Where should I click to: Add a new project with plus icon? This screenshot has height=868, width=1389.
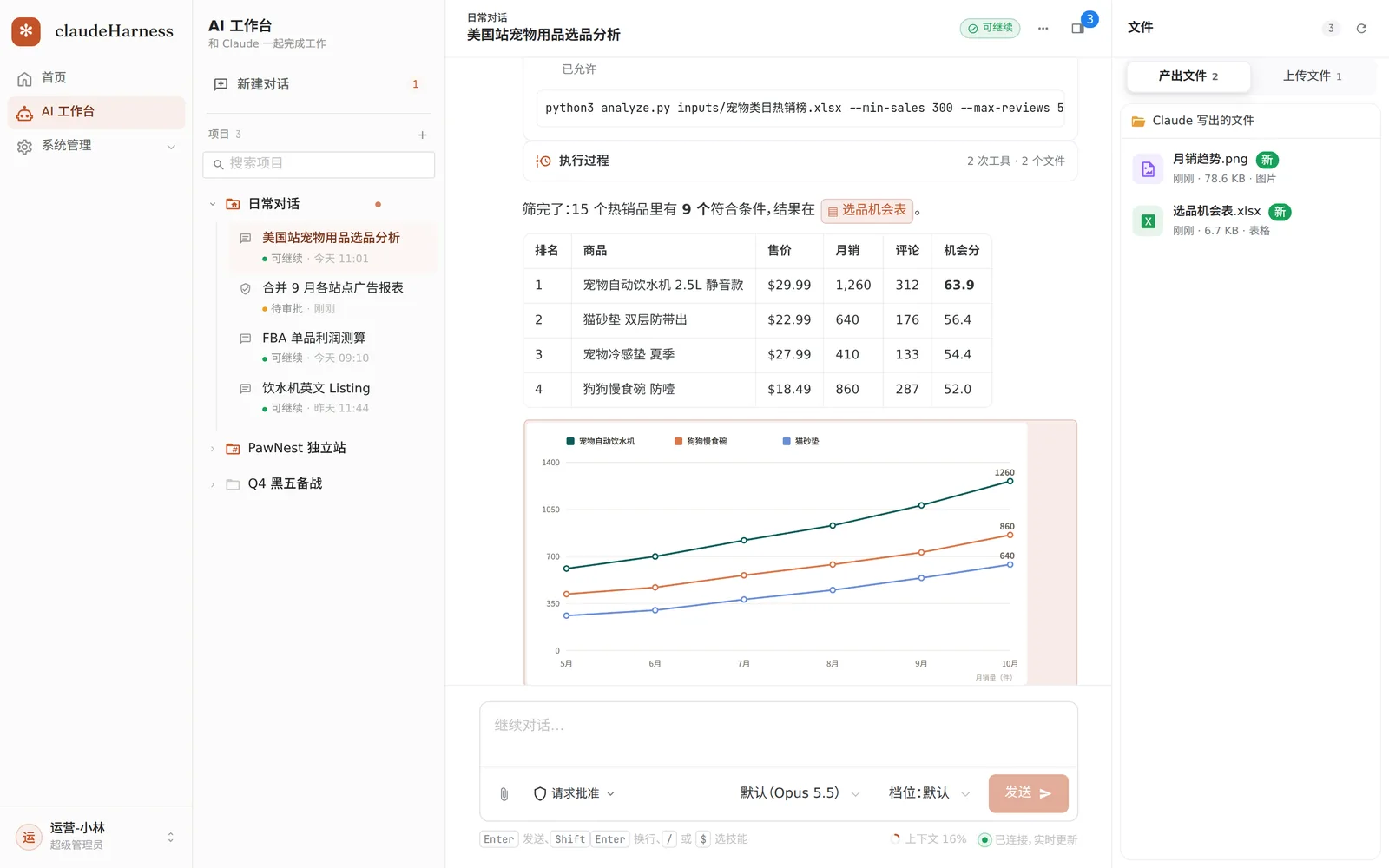tap(422, 135)
